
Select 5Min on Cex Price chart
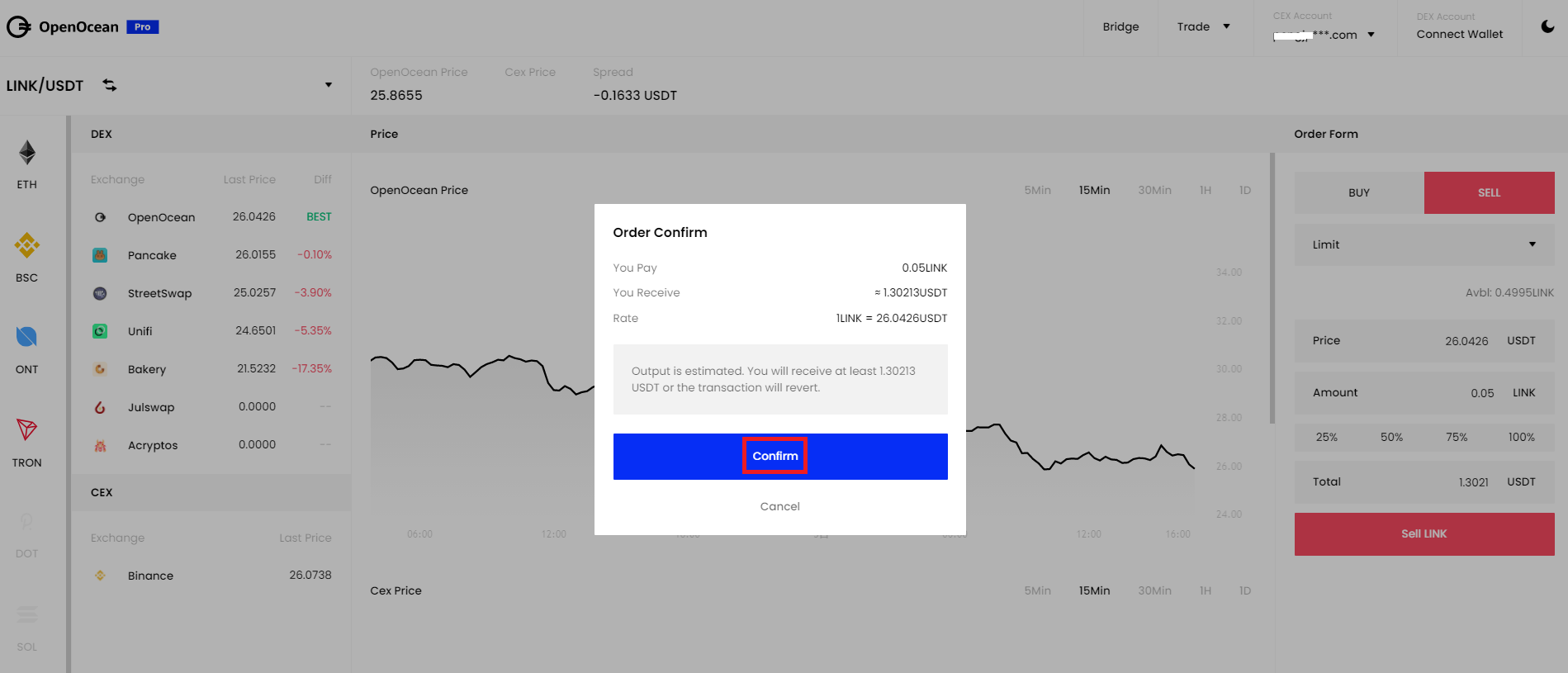click(x=1037, y=590)
